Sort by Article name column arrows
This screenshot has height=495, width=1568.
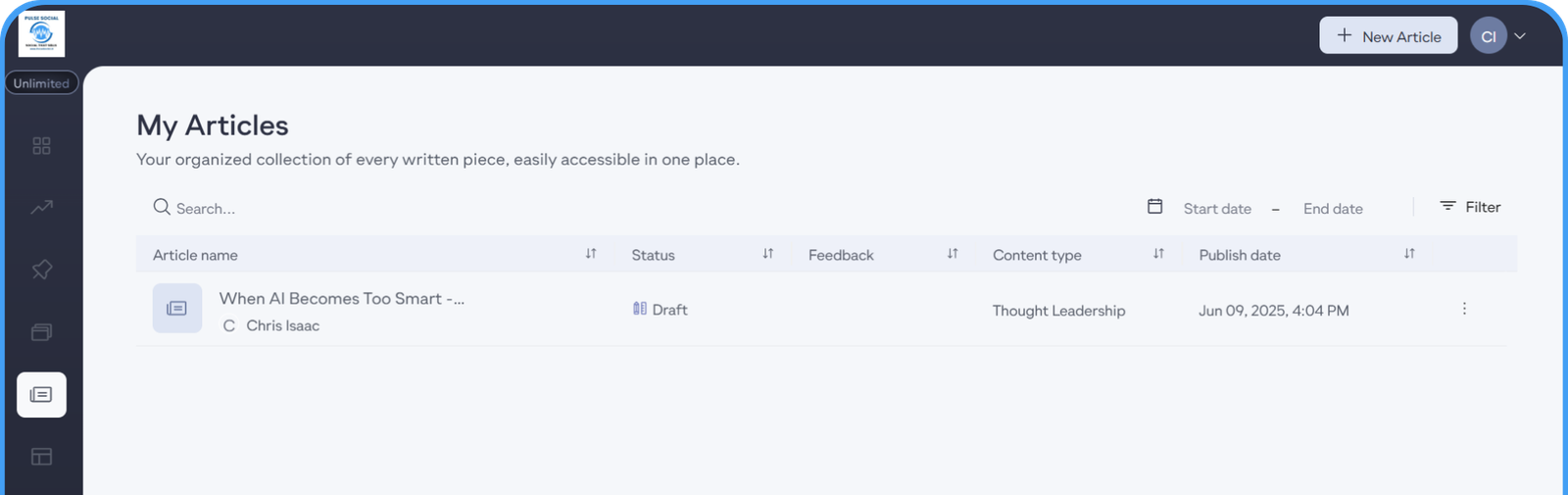point(591,254)
